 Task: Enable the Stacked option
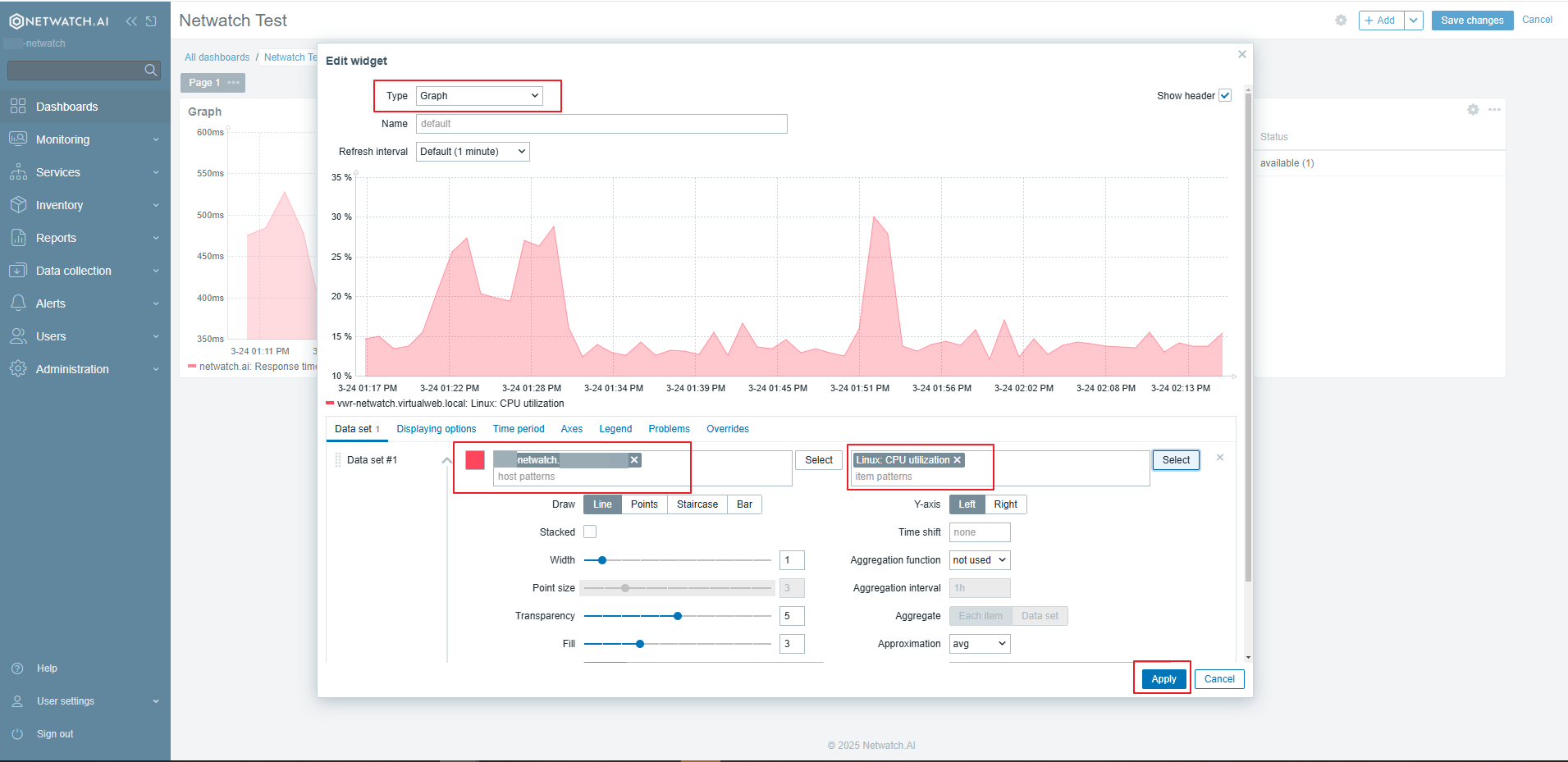coord(590,532)
